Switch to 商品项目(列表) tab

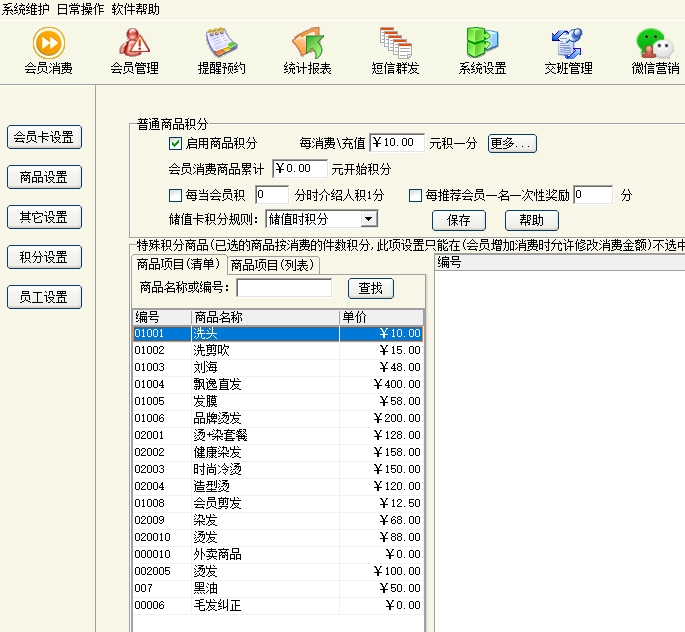(x=273, y=265)
